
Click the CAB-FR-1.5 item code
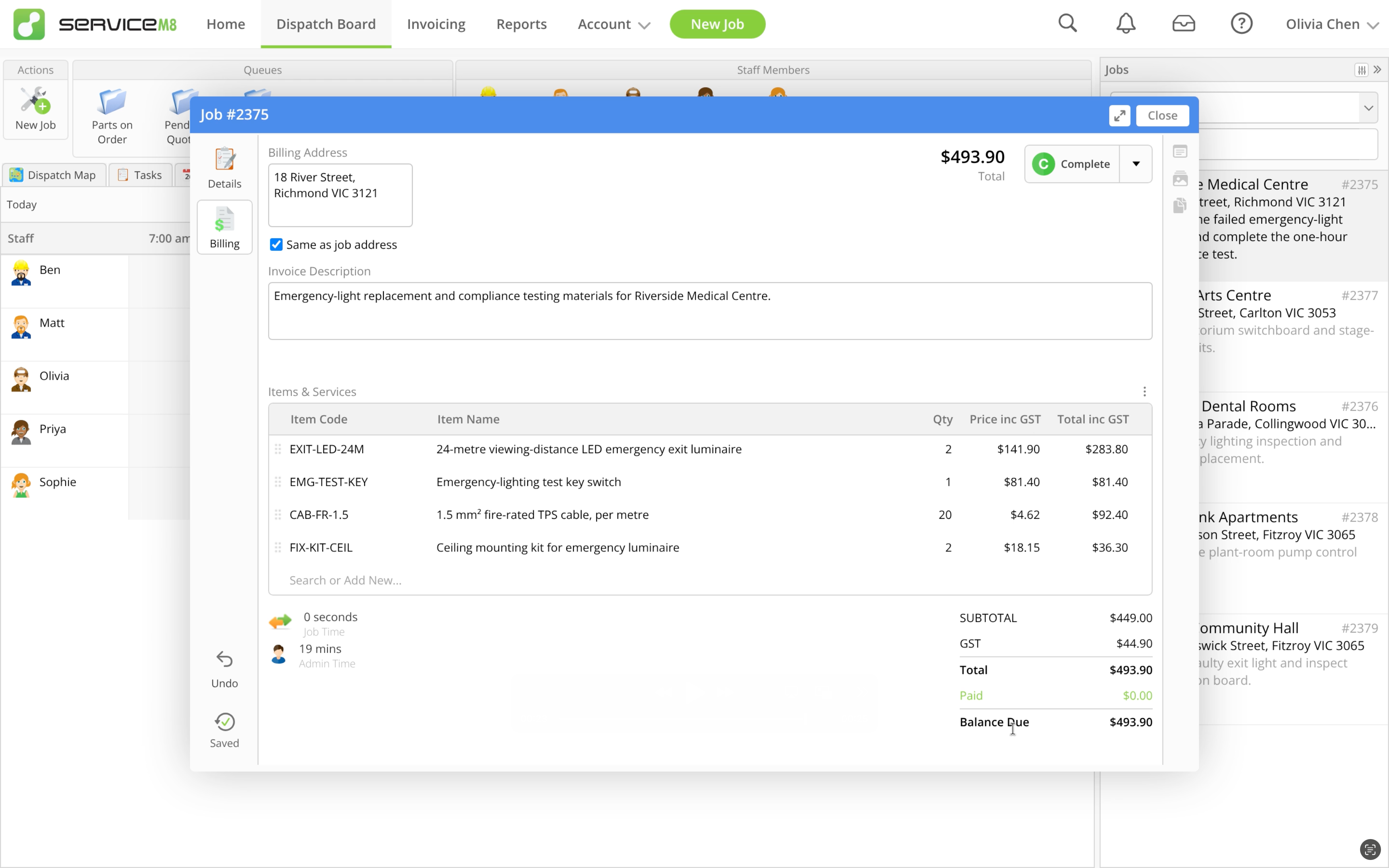(x=319, y=515)
